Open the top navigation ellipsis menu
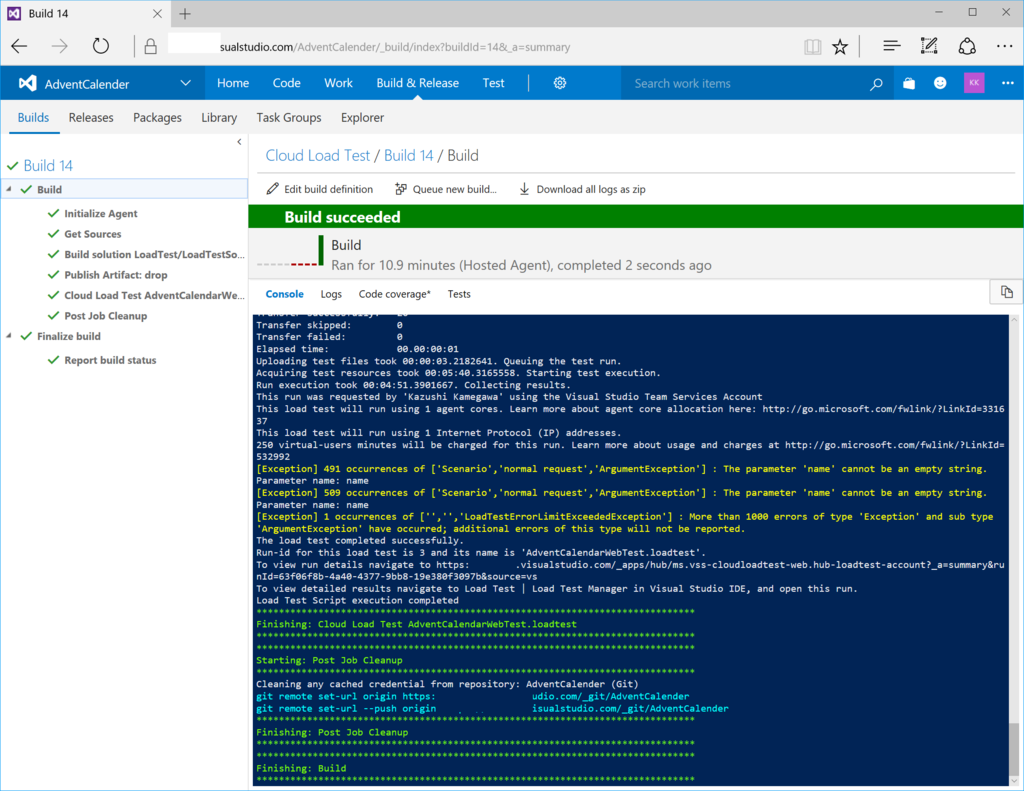 [x=1008, y=83]
